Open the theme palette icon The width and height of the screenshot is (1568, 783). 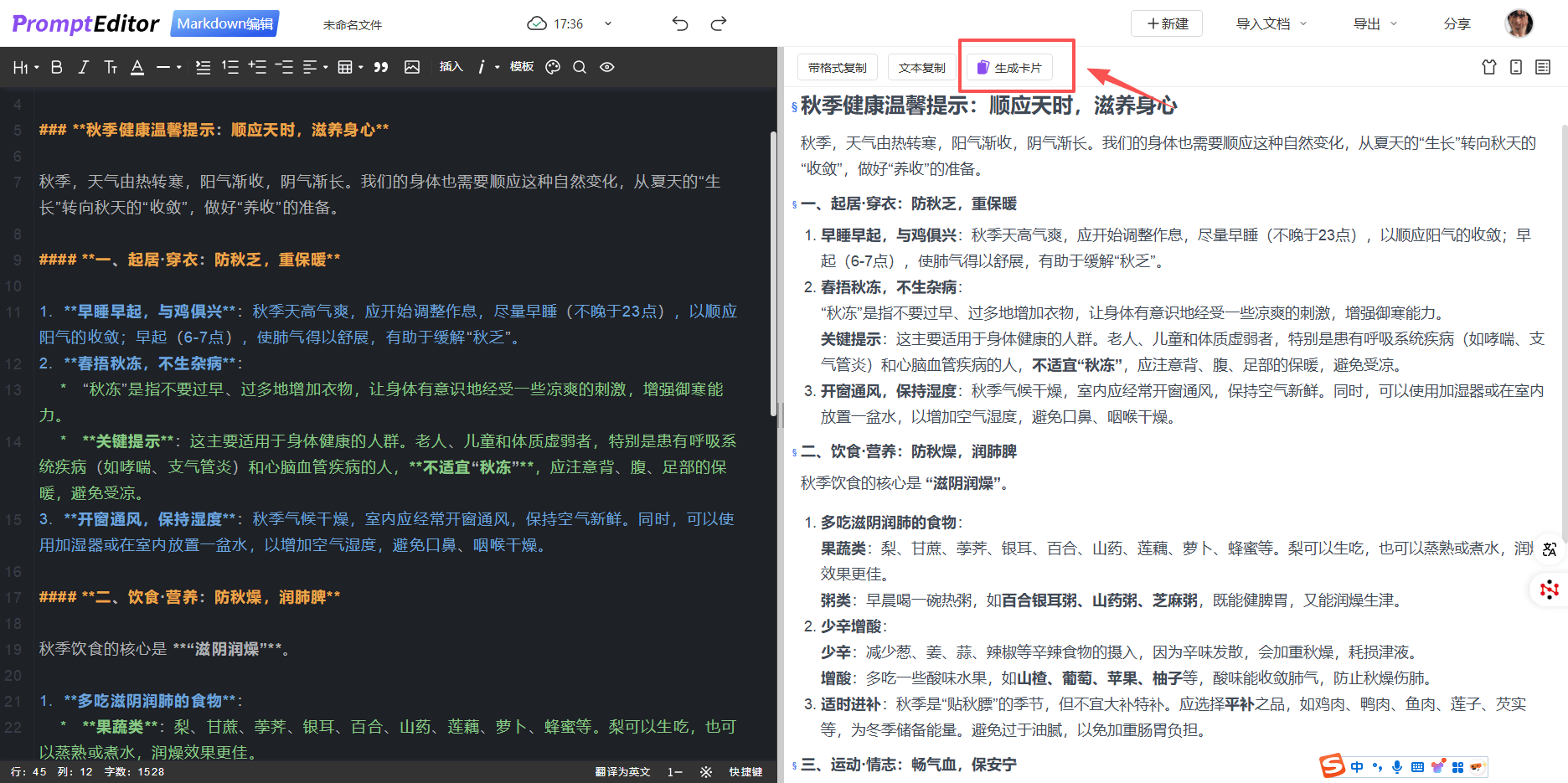553,67
